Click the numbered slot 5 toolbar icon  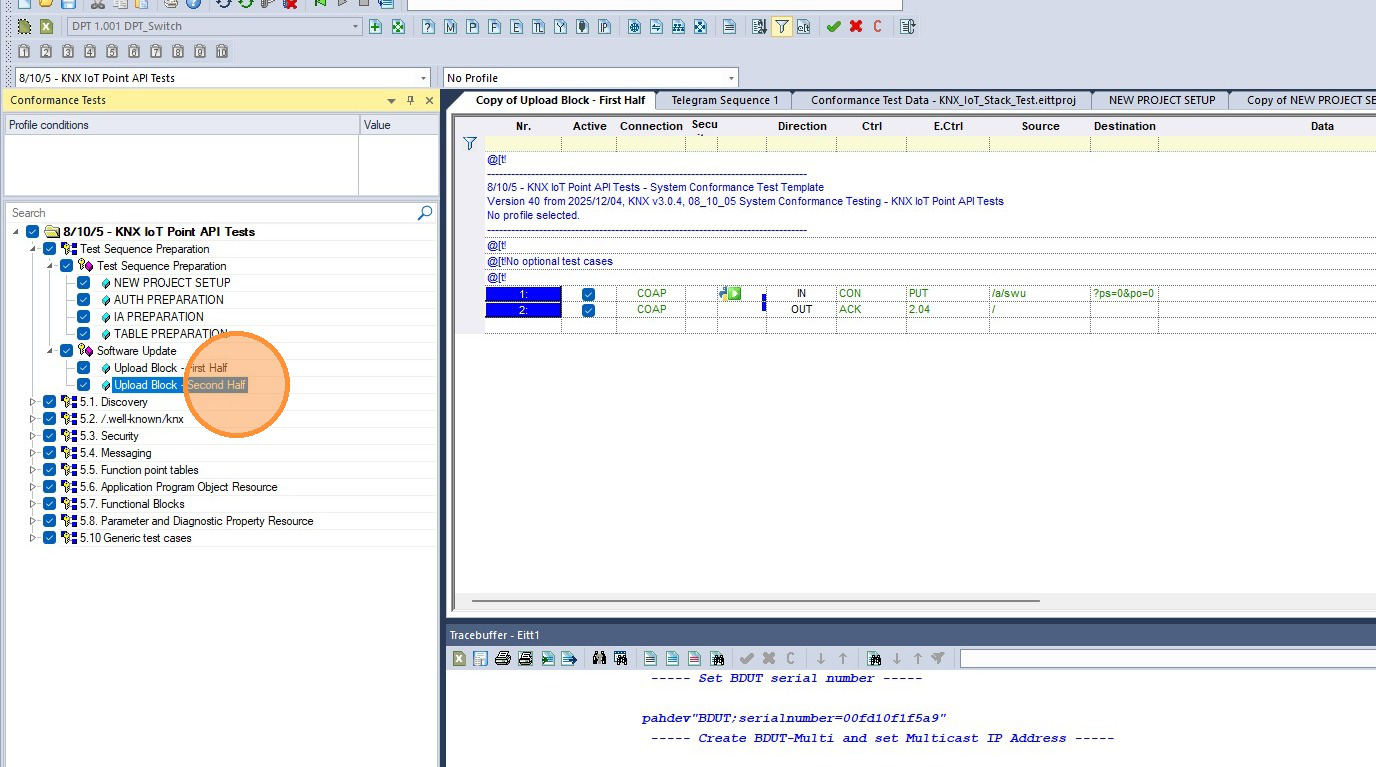(112, 51)
